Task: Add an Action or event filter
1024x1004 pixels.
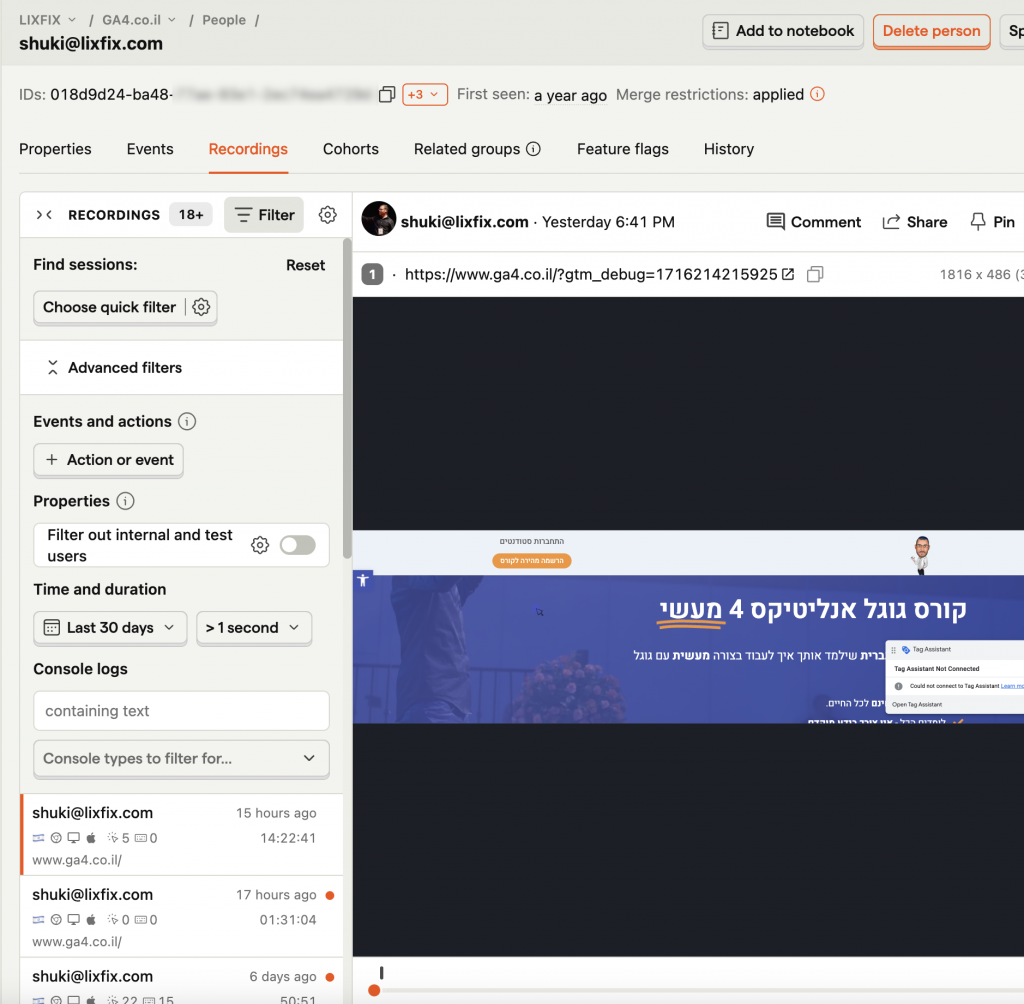Action: (108, 460)
